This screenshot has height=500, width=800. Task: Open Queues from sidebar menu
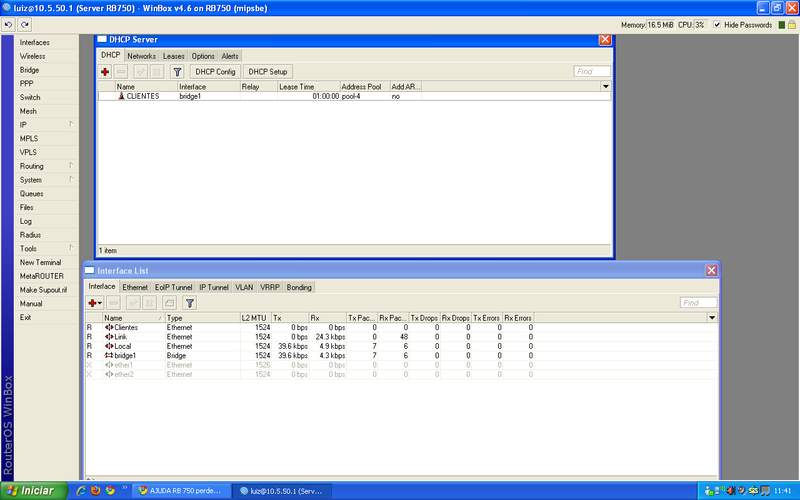point(32,193)
